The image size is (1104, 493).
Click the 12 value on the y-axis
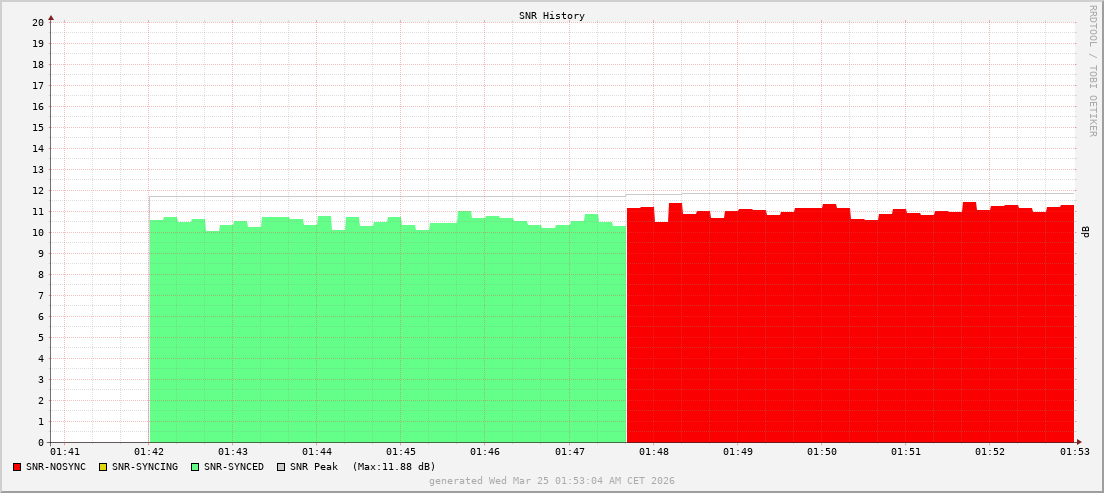pyautogui.click(x=38, y=190)
